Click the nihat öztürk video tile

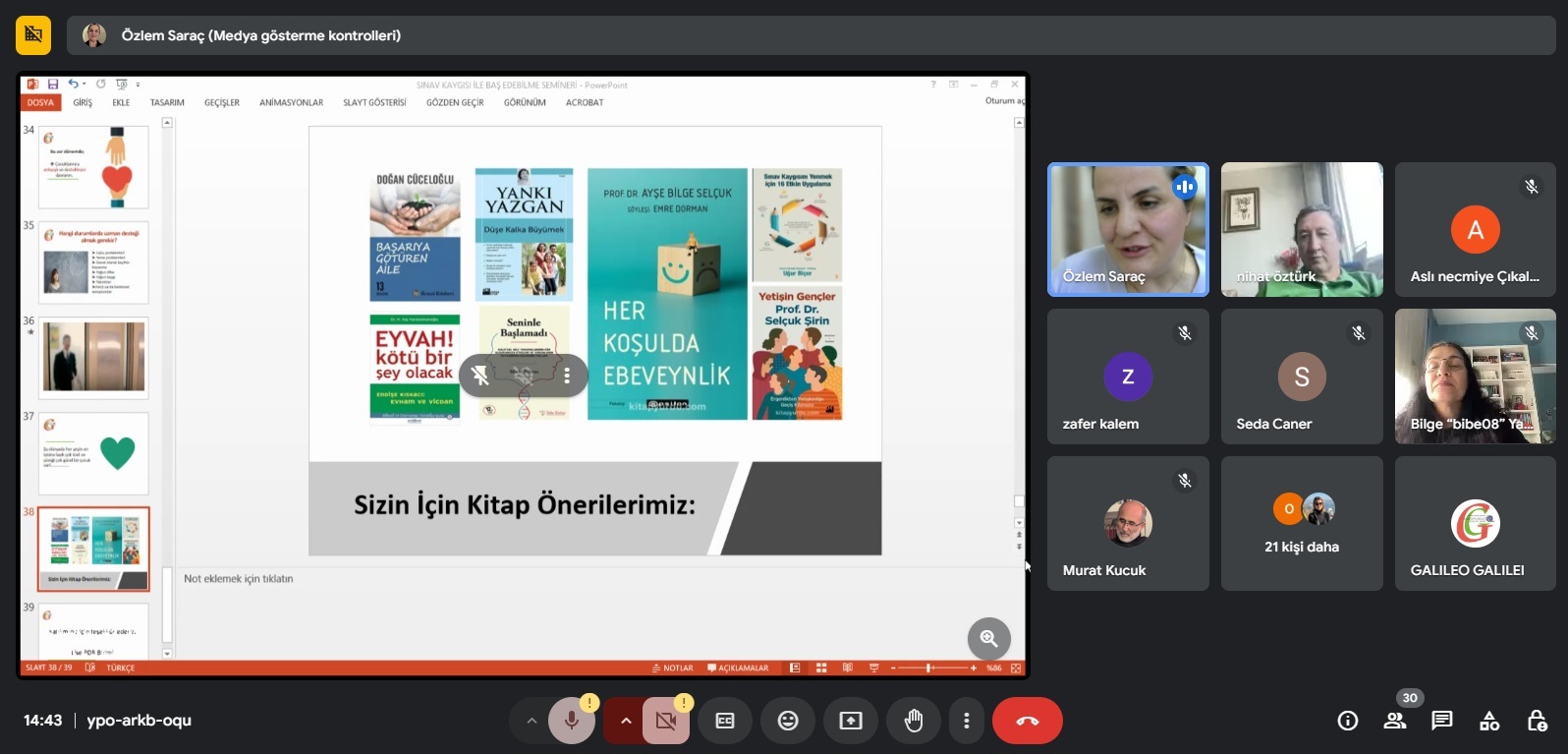click(x=1302, y=229)
